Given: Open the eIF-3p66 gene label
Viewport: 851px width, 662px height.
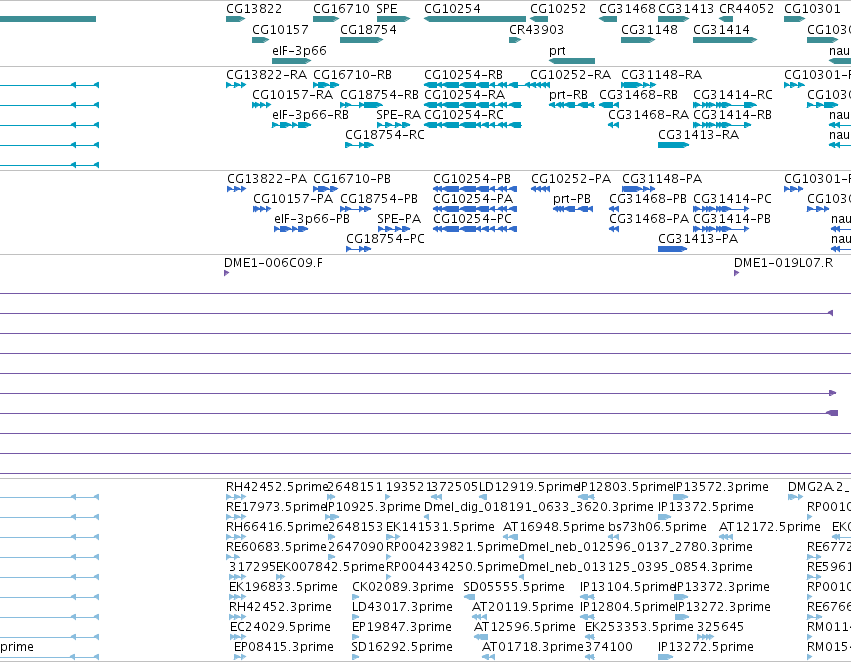Looking at the screenshot, I should 300,50.
